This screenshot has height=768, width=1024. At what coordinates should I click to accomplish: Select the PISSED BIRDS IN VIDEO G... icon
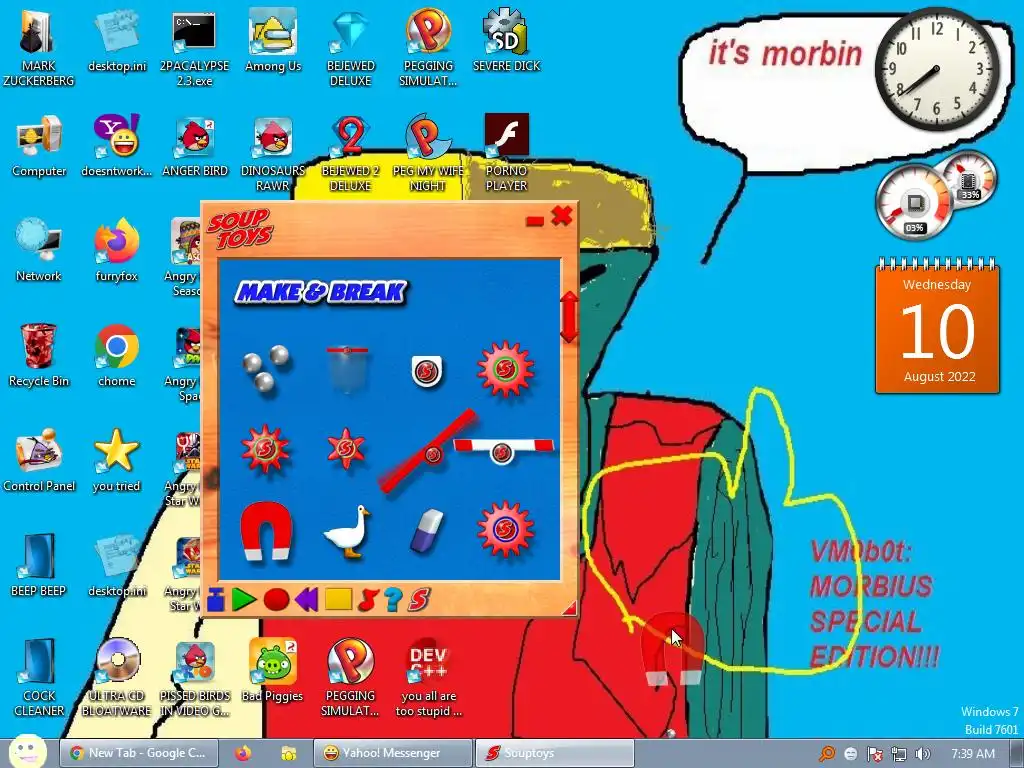coord(195,678)
